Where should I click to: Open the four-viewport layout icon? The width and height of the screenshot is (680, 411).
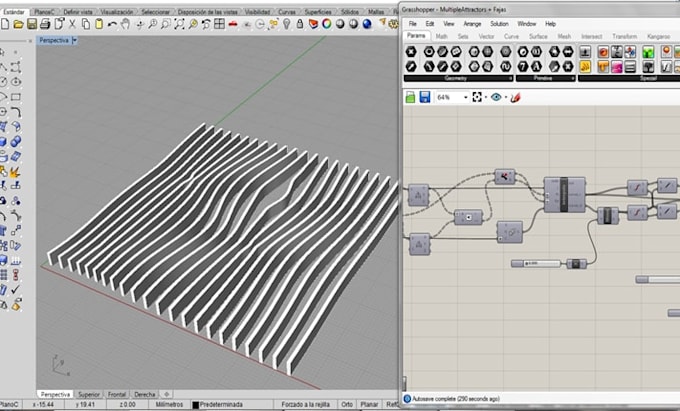tap(219, 24)
